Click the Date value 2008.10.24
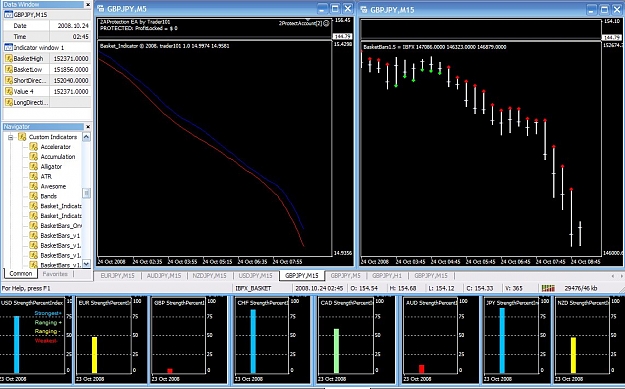The height and width of the screenshot is (389, 625). 71,26
